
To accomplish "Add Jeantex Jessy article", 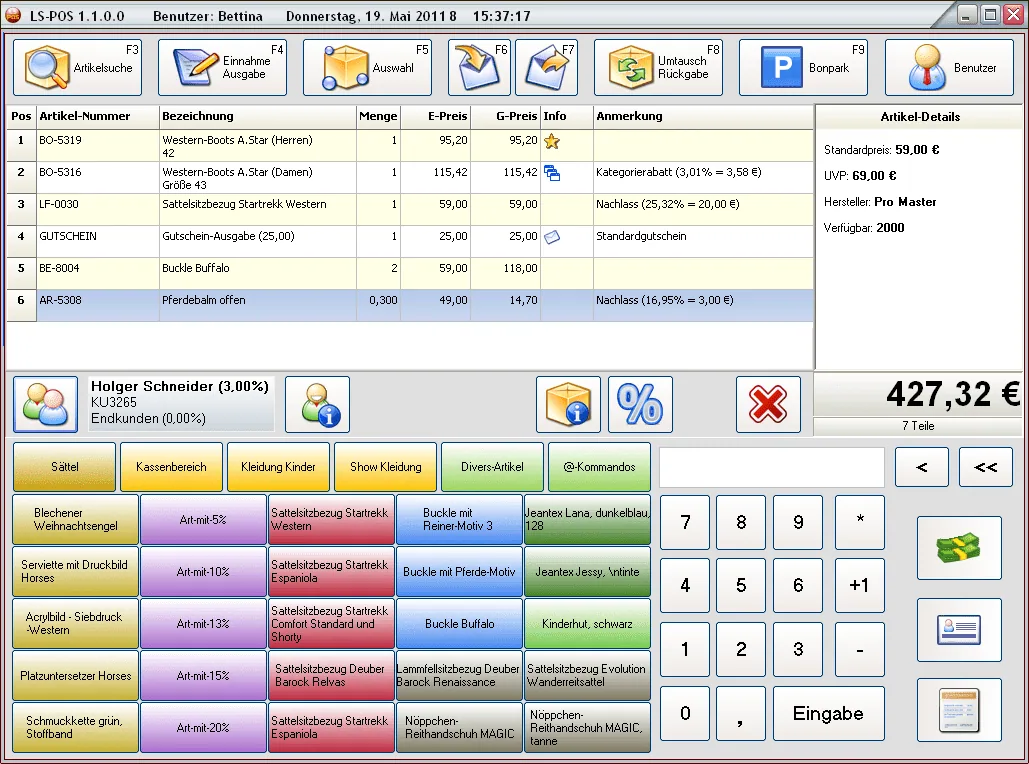I will (x=587, y=572).
